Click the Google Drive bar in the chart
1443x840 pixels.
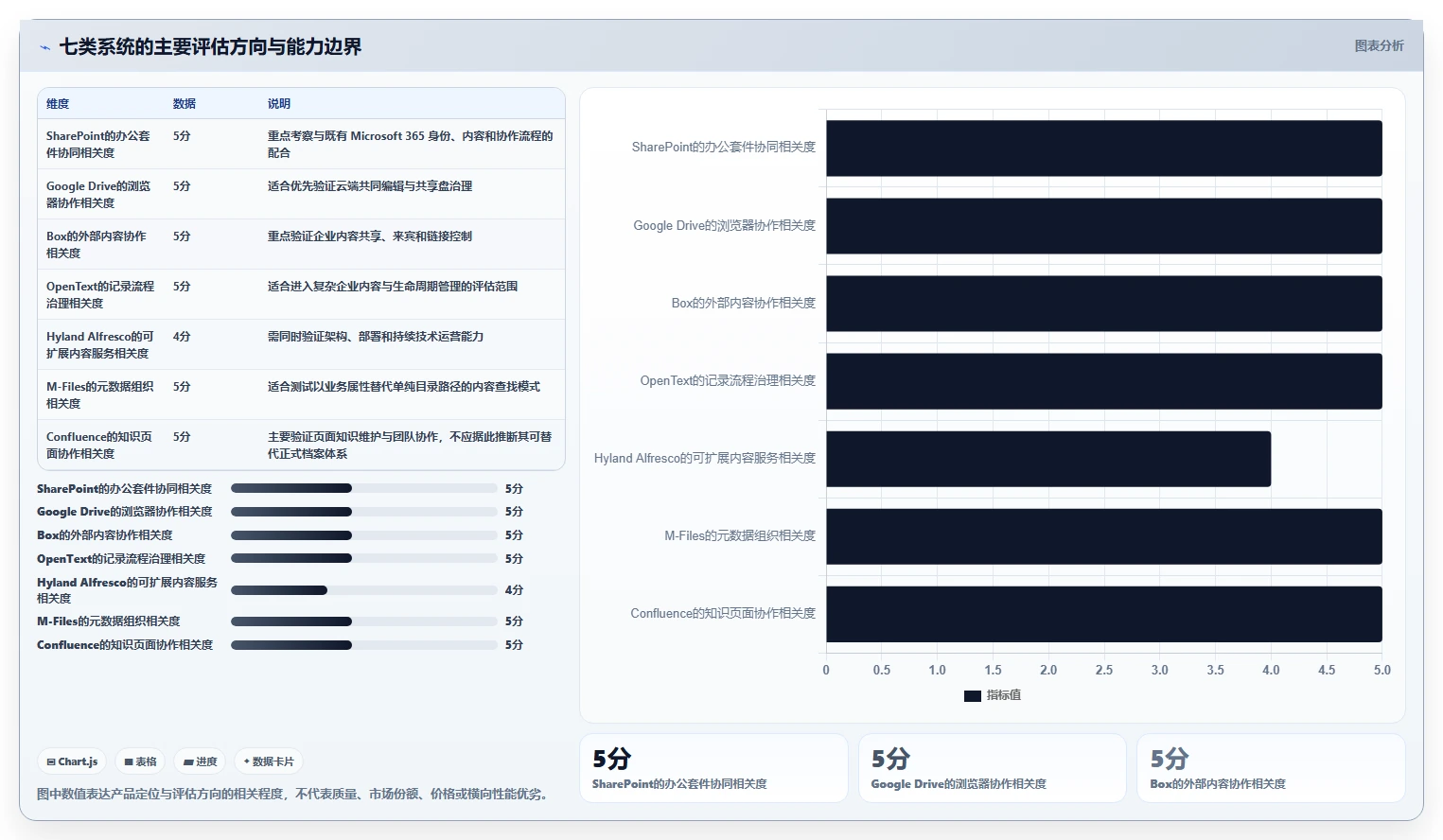1104,226
